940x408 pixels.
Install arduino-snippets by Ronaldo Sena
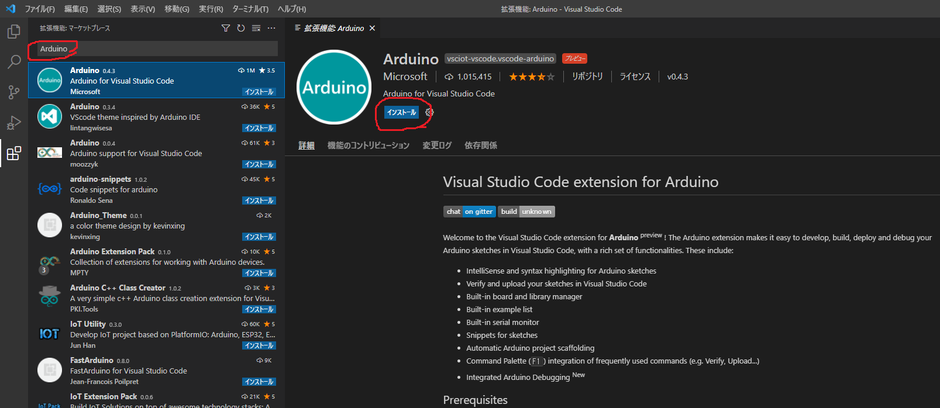tap(259, 200)
